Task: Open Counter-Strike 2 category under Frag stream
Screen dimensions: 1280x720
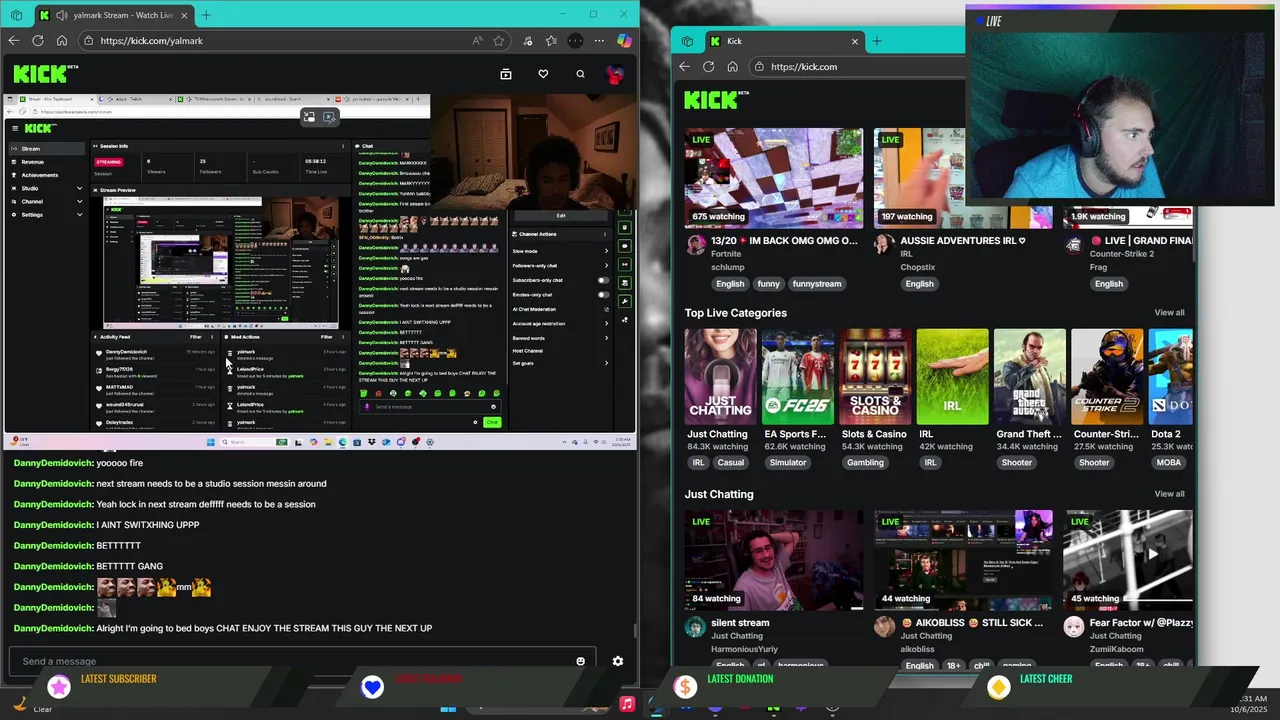Action: 1122,254
